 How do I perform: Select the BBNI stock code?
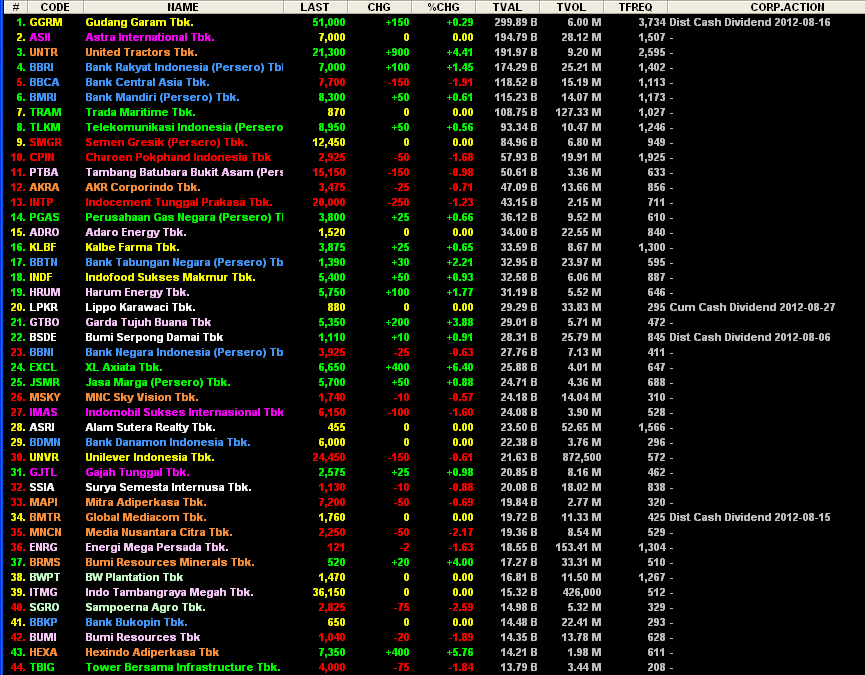click(41, 352)
